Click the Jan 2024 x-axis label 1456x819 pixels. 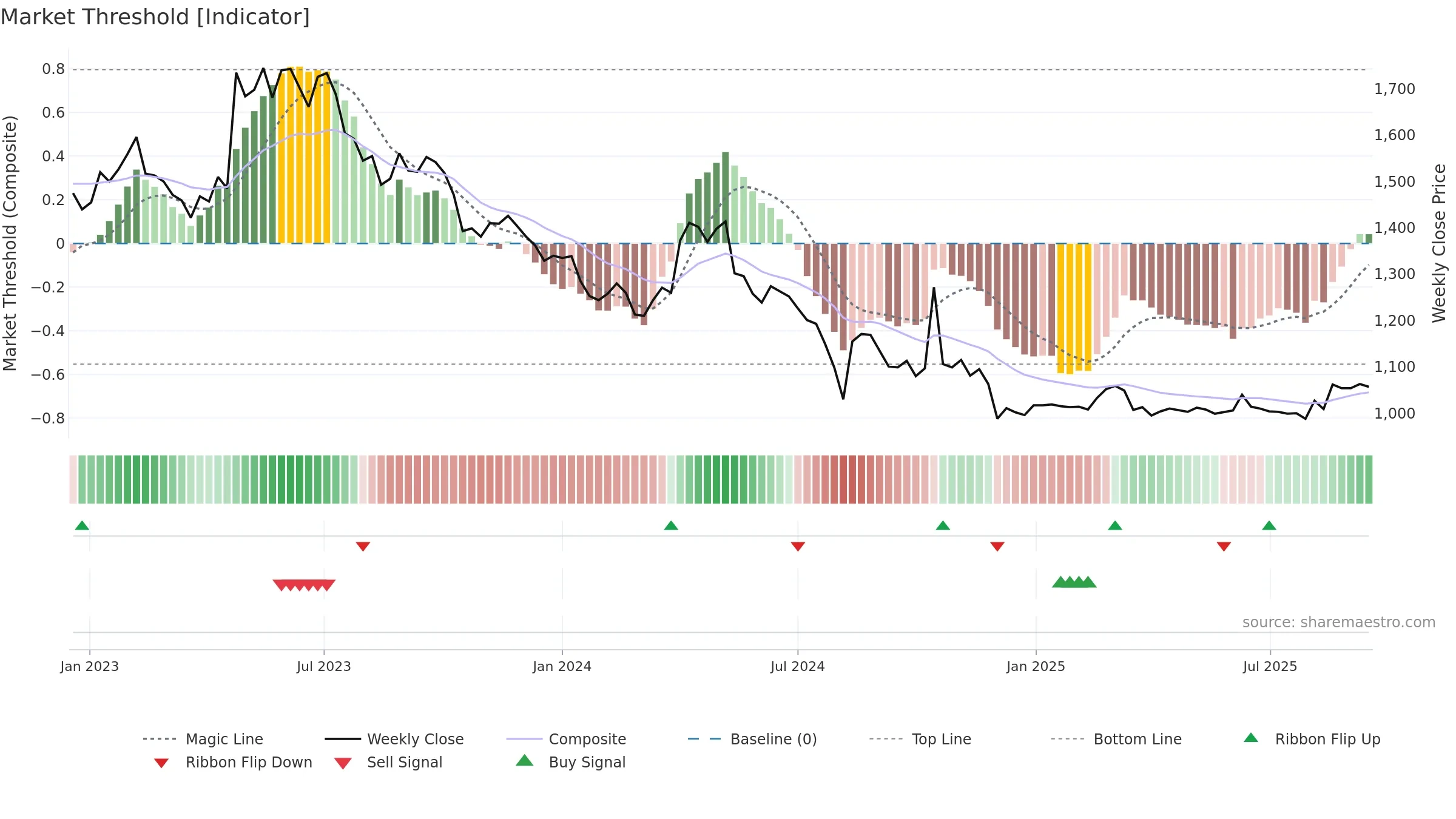click(562, 666)
